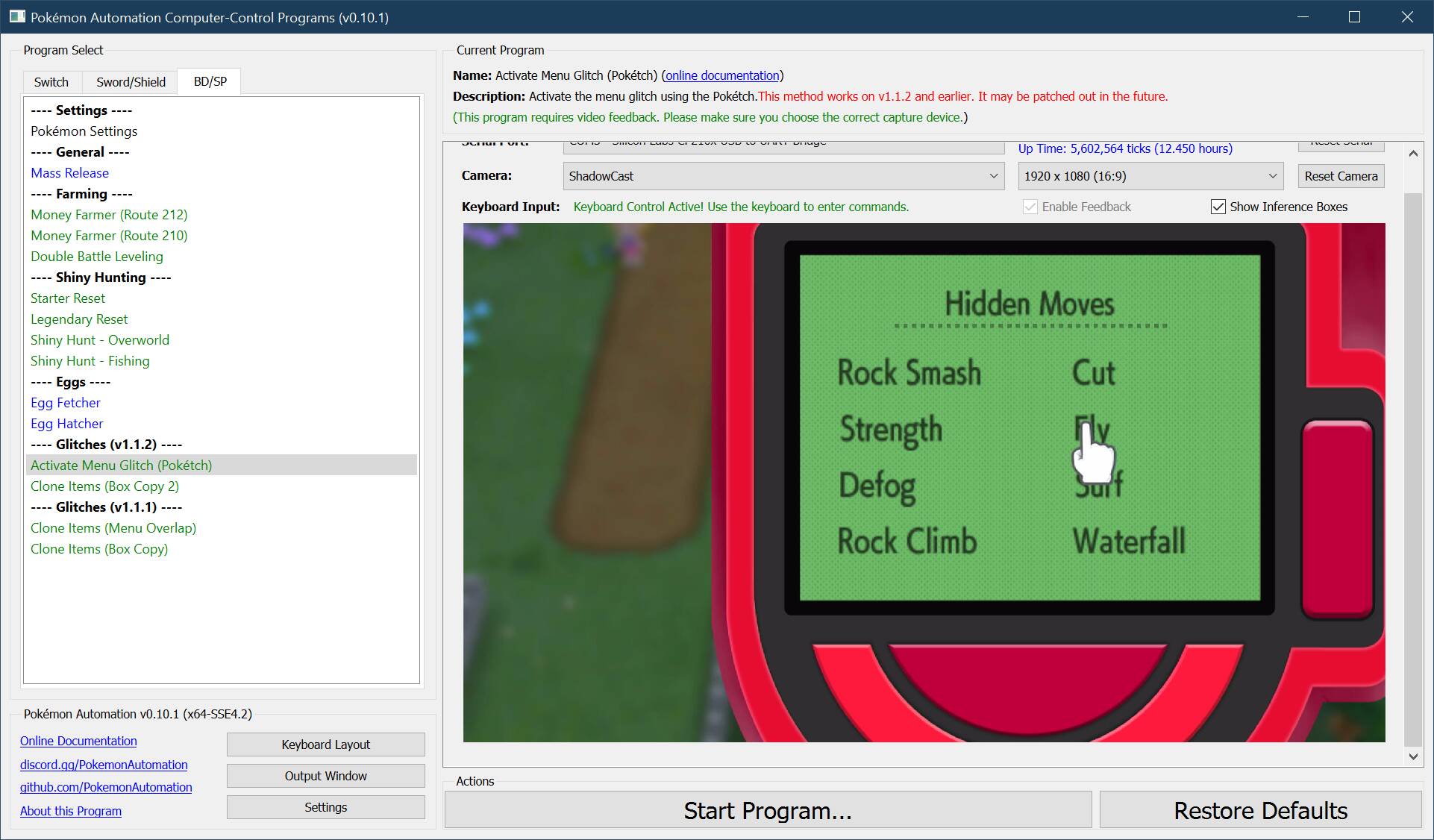The width and height of the screenshot is (1434, 840).
Task: Click the Restore Defaults button
Action: click(1259, 810)
